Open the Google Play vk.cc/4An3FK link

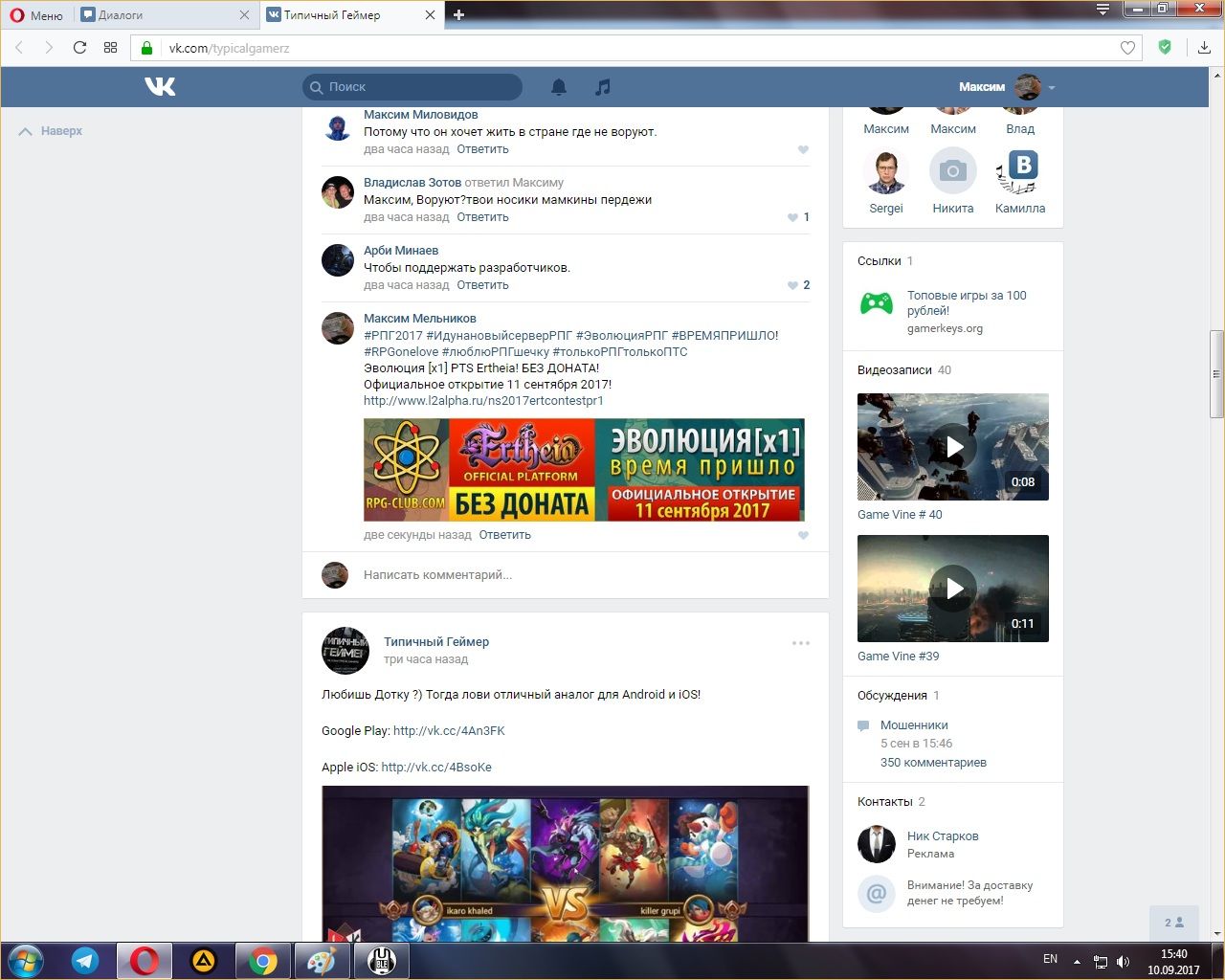point(449,731)
